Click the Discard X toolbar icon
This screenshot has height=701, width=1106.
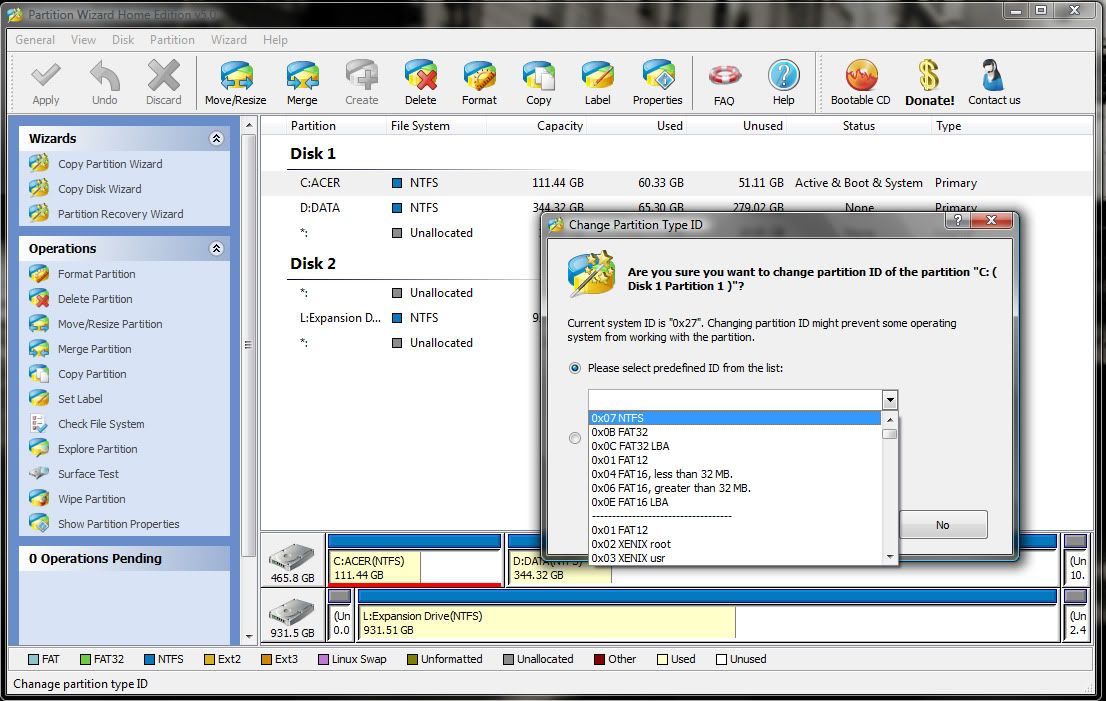(x=164, y=75)
